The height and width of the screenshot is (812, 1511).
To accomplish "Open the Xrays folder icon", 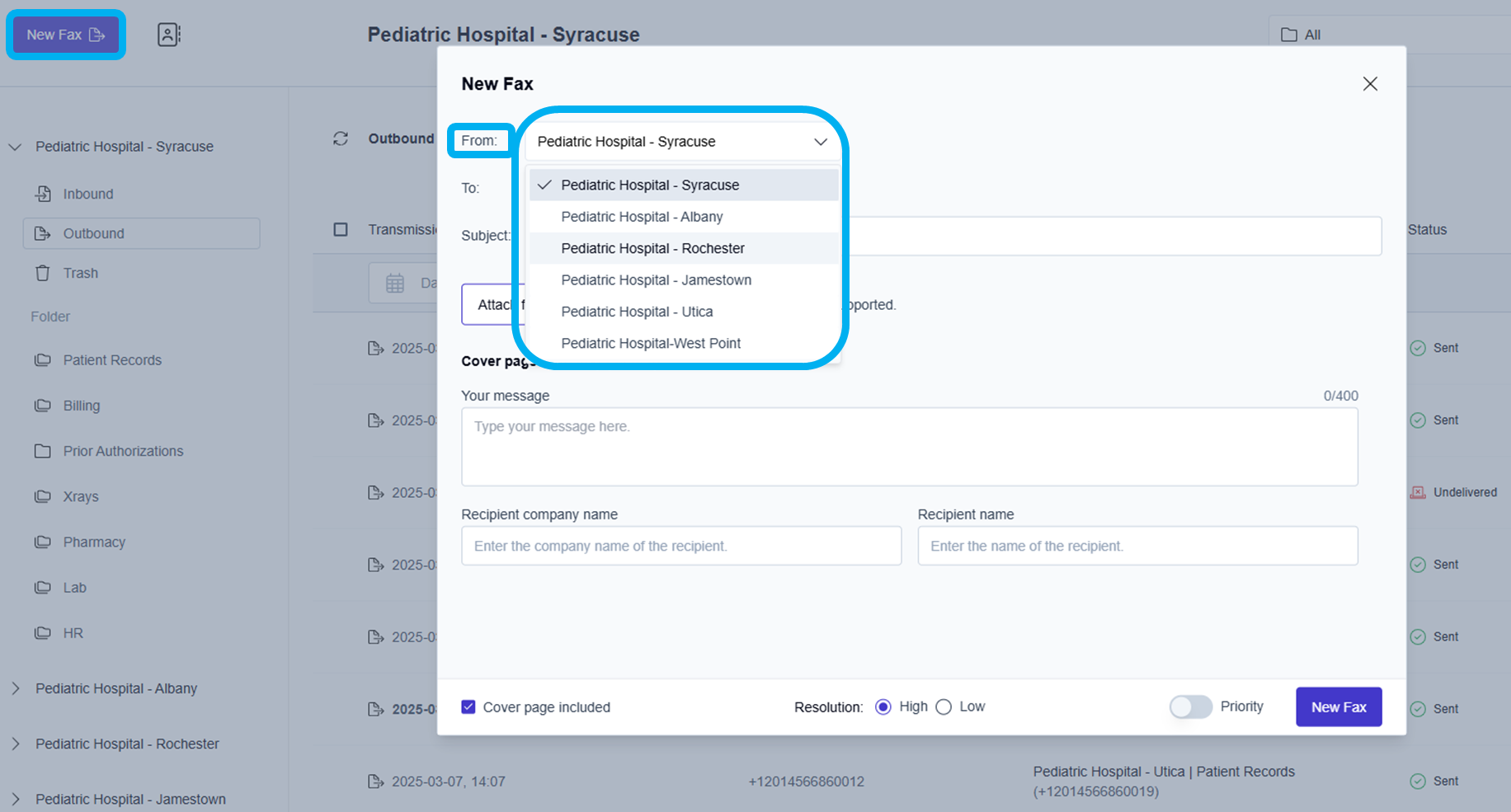I will pos(43,496).
